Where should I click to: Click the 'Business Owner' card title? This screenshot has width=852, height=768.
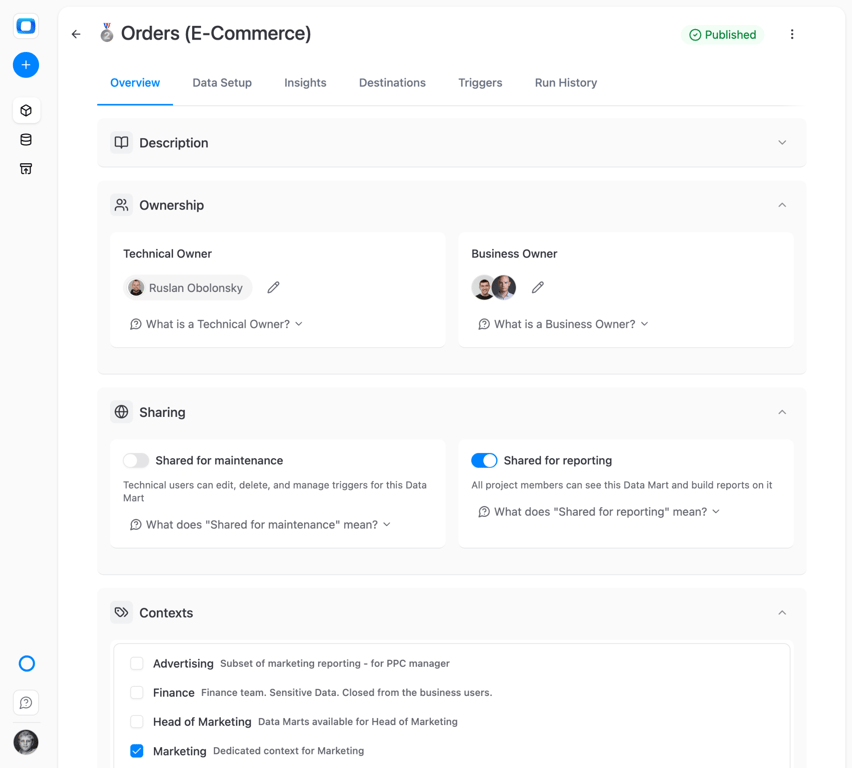(x=514, y=254)
